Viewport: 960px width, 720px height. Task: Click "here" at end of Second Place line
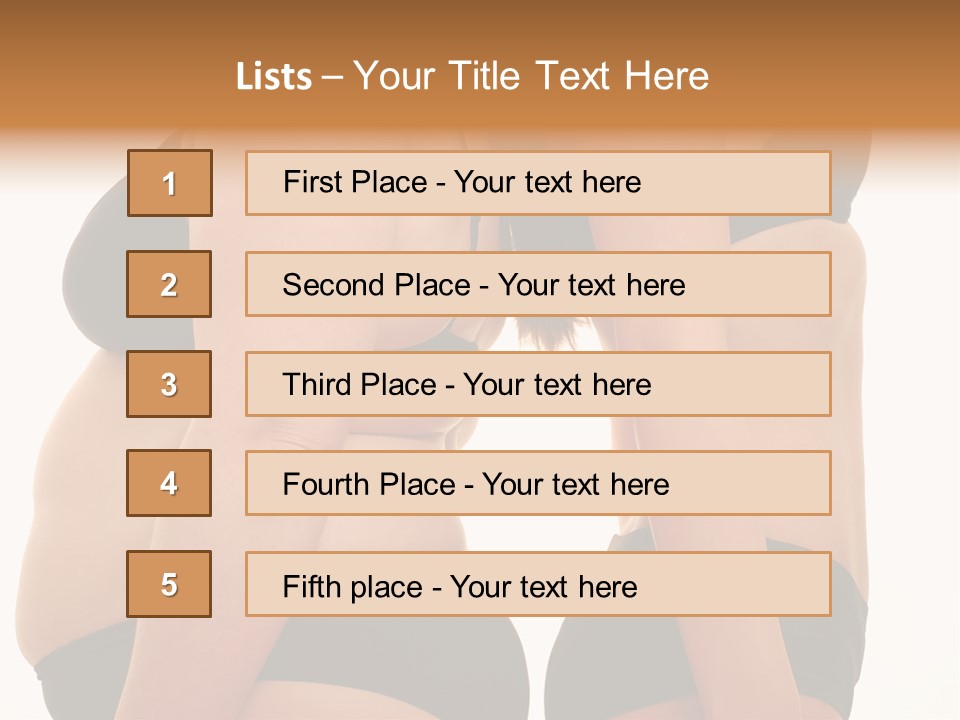656,285
